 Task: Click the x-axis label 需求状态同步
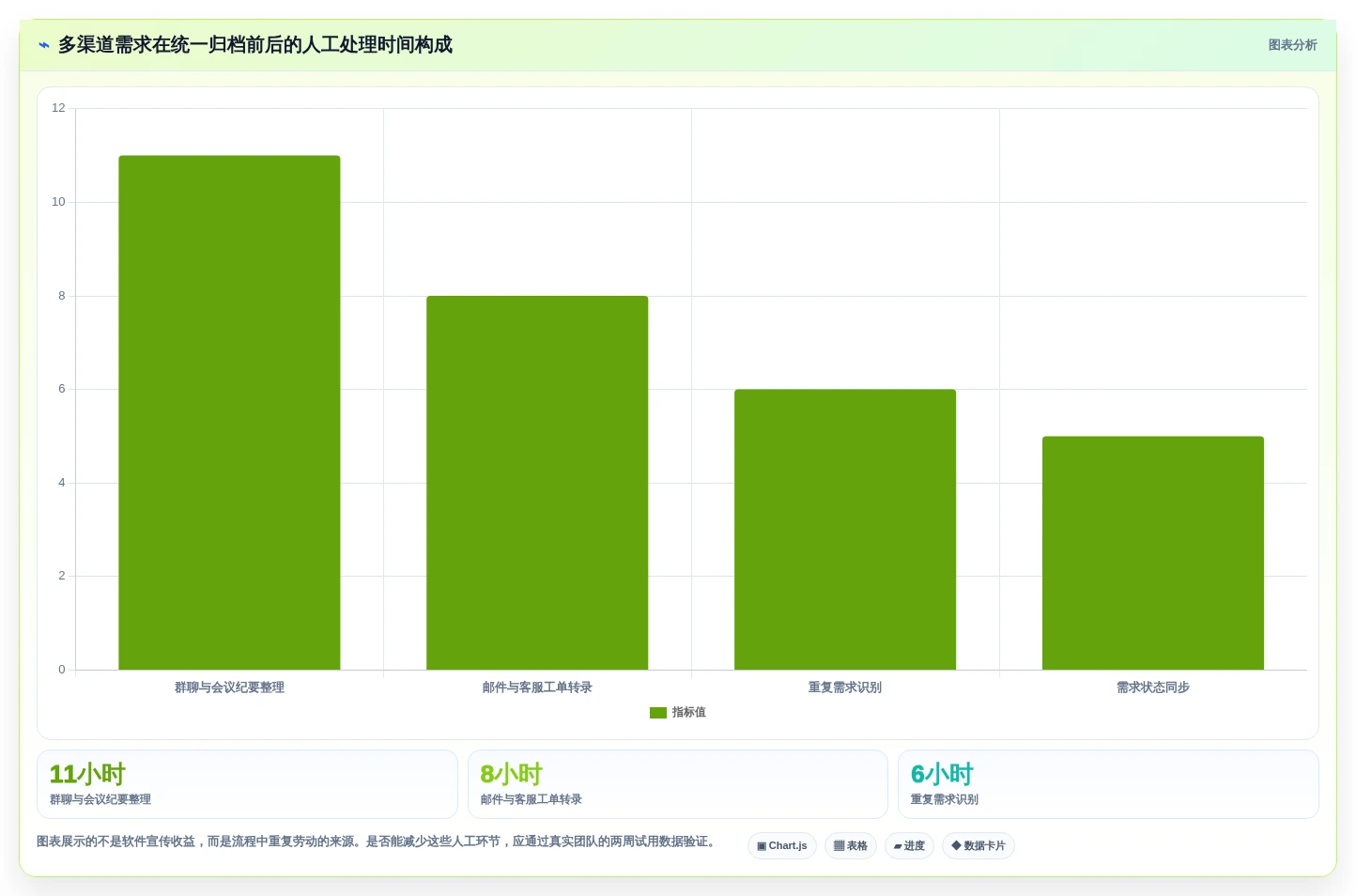[1153, 687]
